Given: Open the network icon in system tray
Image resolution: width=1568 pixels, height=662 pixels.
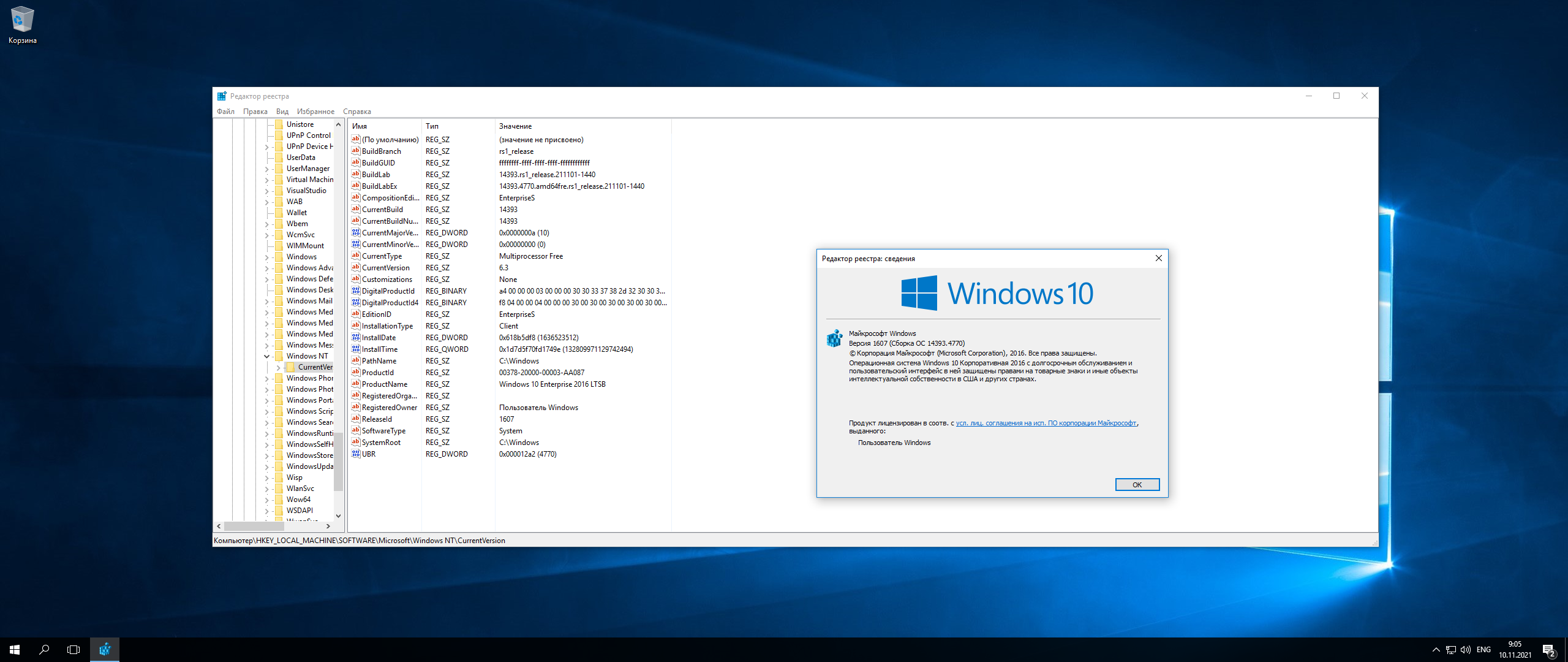Looking at the screenshot, I should 1451,650.
